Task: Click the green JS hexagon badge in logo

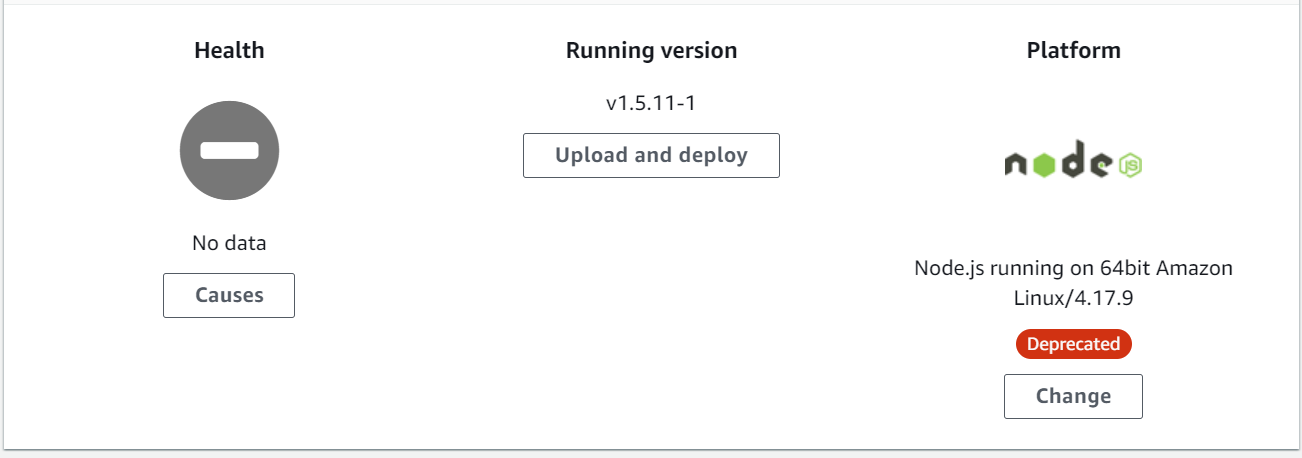Action: point(1130,165)
